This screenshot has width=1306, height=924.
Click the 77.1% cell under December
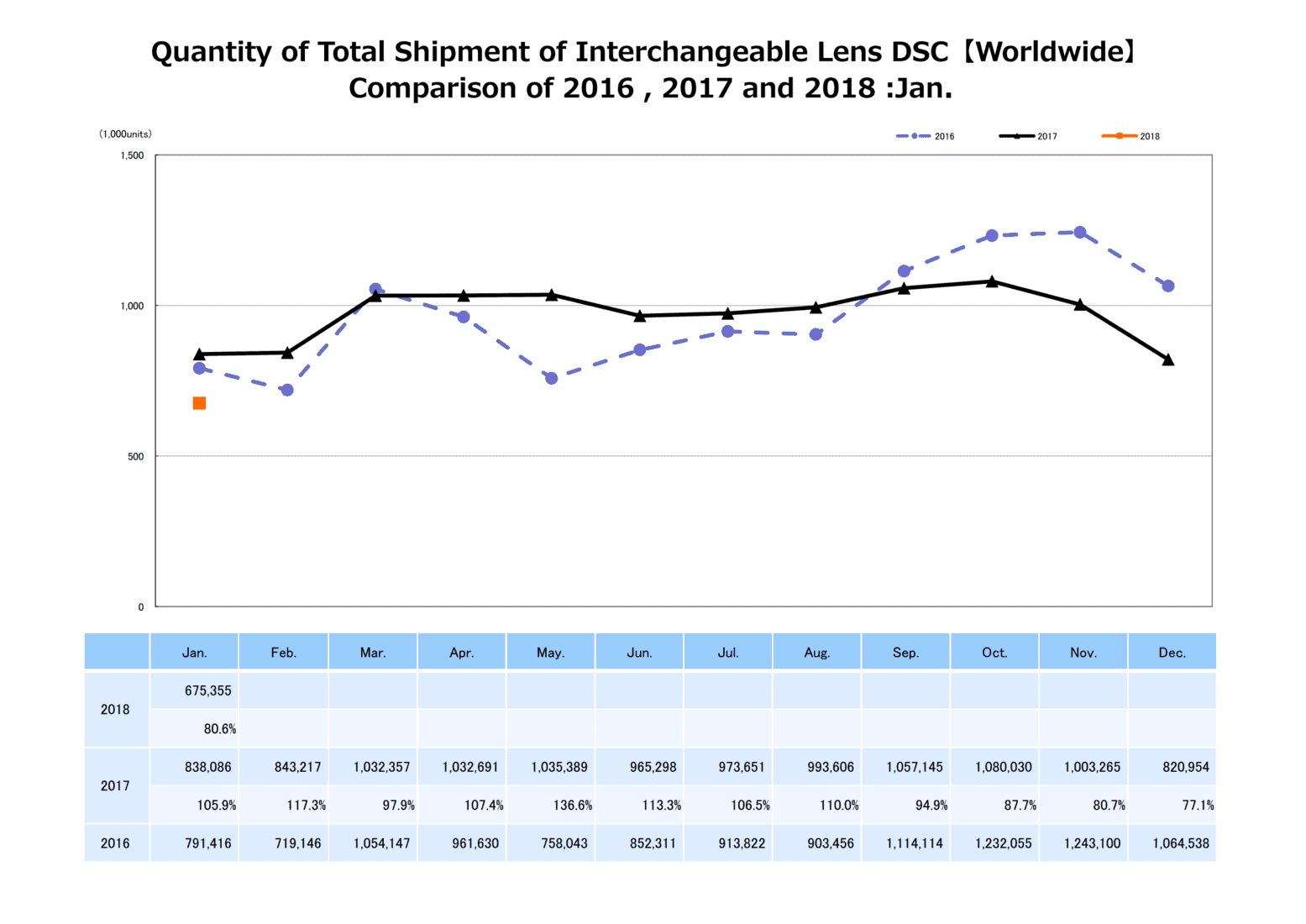(1197, 805)
